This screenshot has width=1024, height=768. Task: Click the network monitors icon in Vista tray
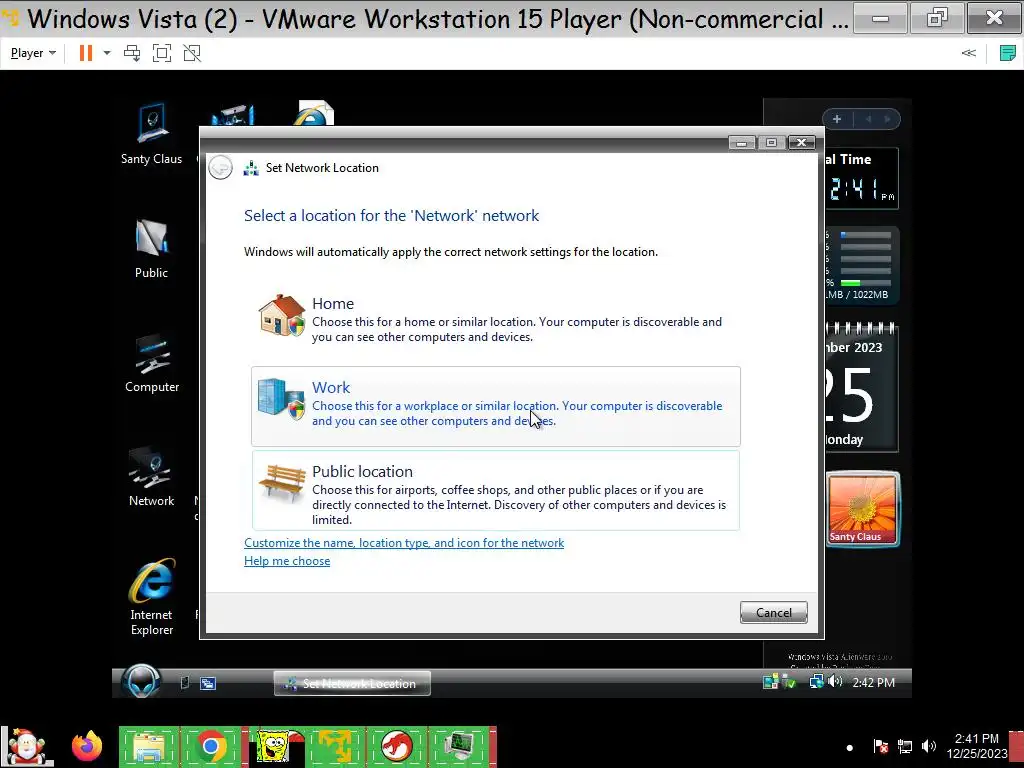click(x=816, y=682)
